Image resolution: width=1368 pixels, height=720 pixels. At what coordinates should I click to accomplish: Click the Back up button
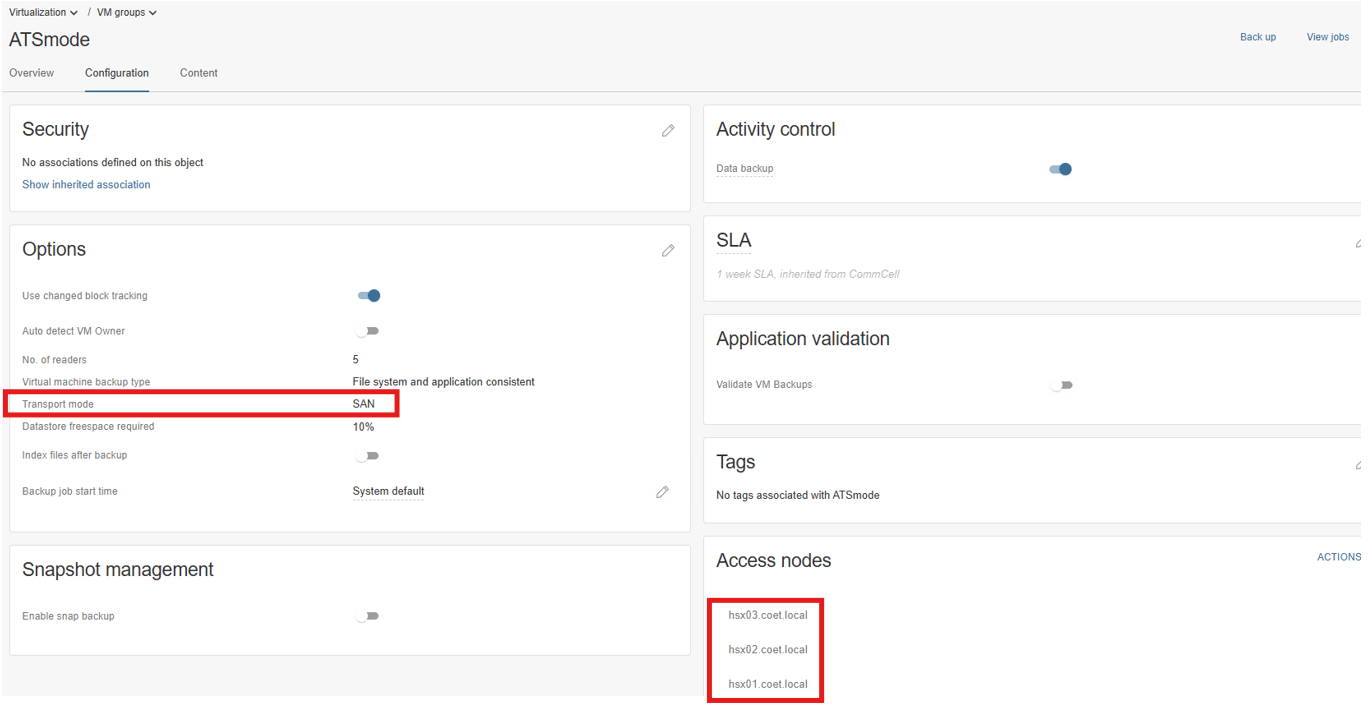tap(1258, 37)
